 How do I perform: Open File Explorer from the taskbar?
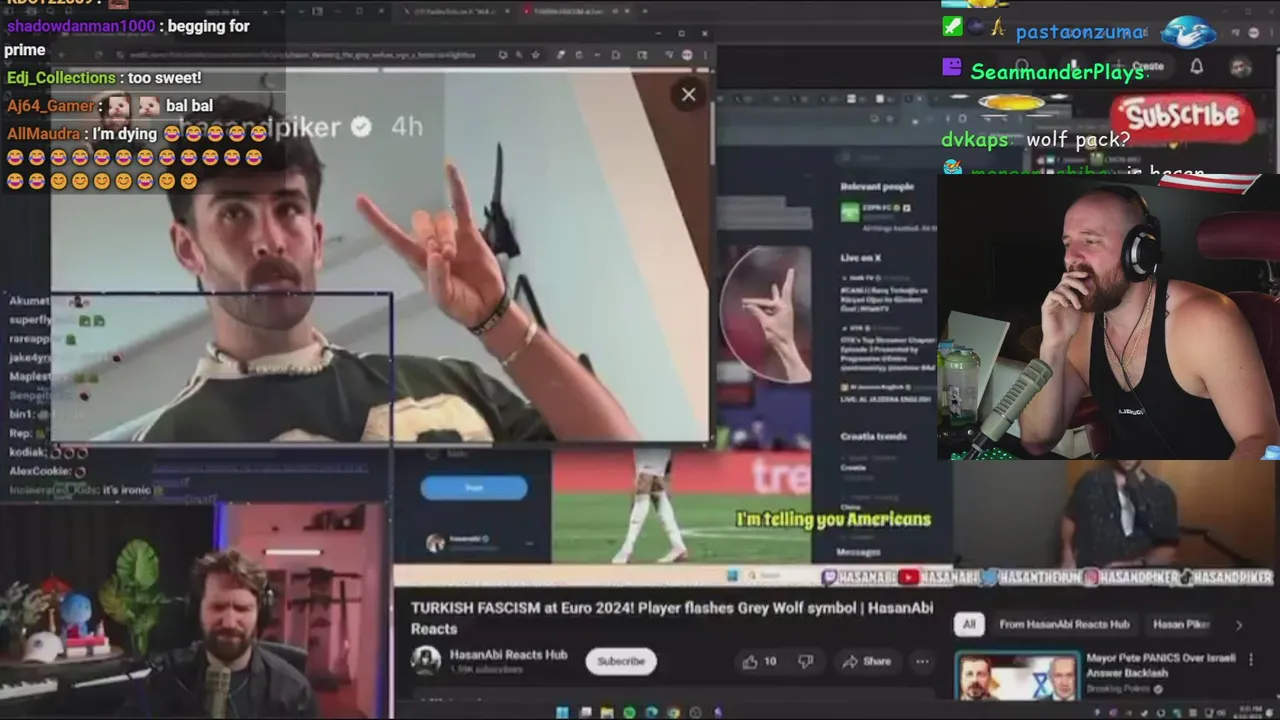click(607, 712)
